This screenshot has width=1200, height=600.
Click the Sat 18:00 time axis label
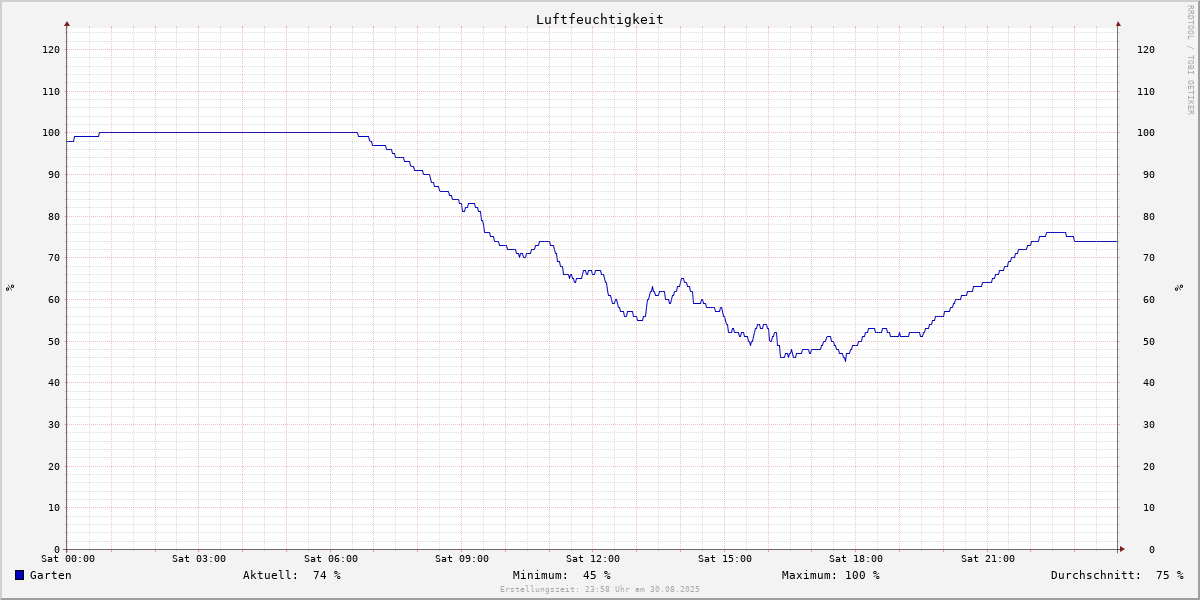click(x=856, y=559)
